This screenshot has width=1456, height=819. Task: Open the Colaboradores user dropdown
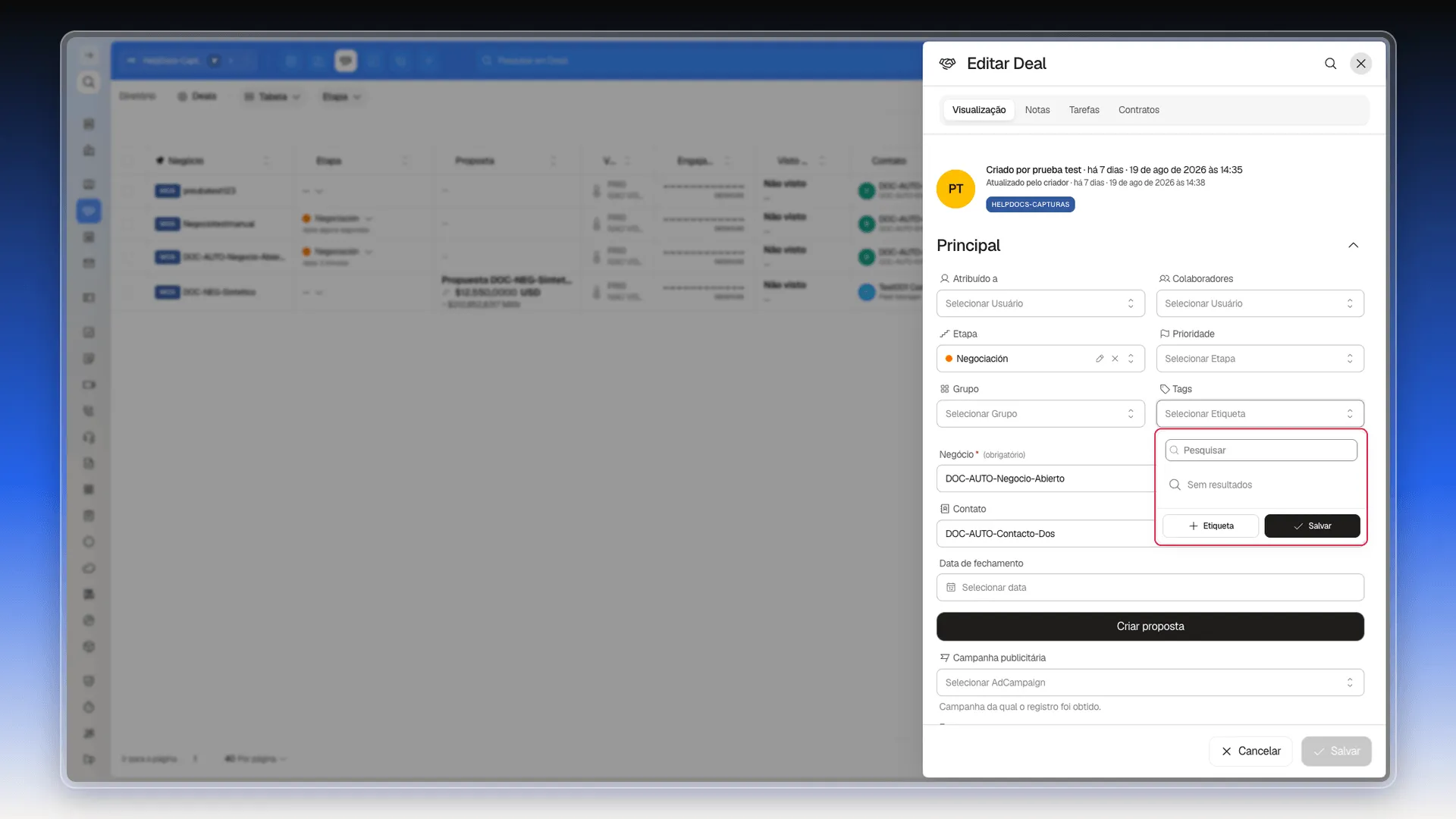point(1260,303)
